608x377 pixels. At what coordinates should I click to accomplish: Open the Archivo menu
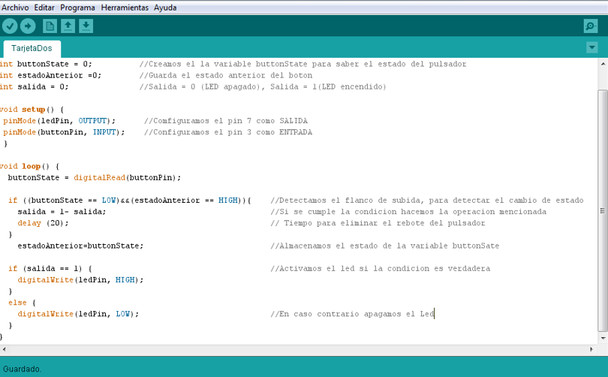[x=15, y=7]
